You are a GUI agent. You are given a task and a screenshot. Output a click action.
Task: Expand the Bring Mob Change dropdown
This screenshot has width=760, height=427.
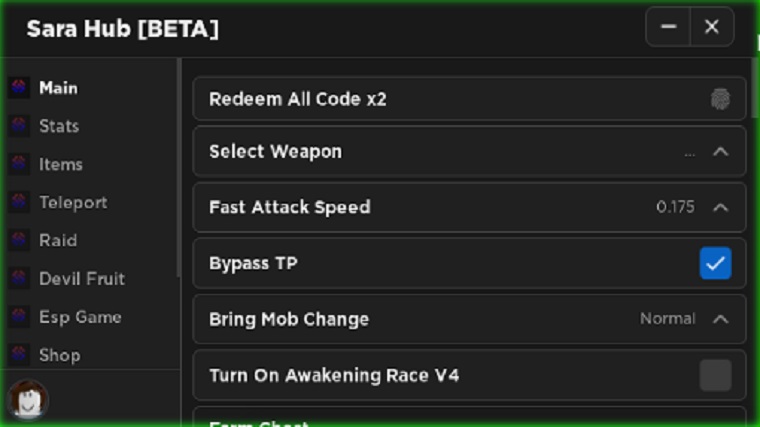click(x=719, y=320)
